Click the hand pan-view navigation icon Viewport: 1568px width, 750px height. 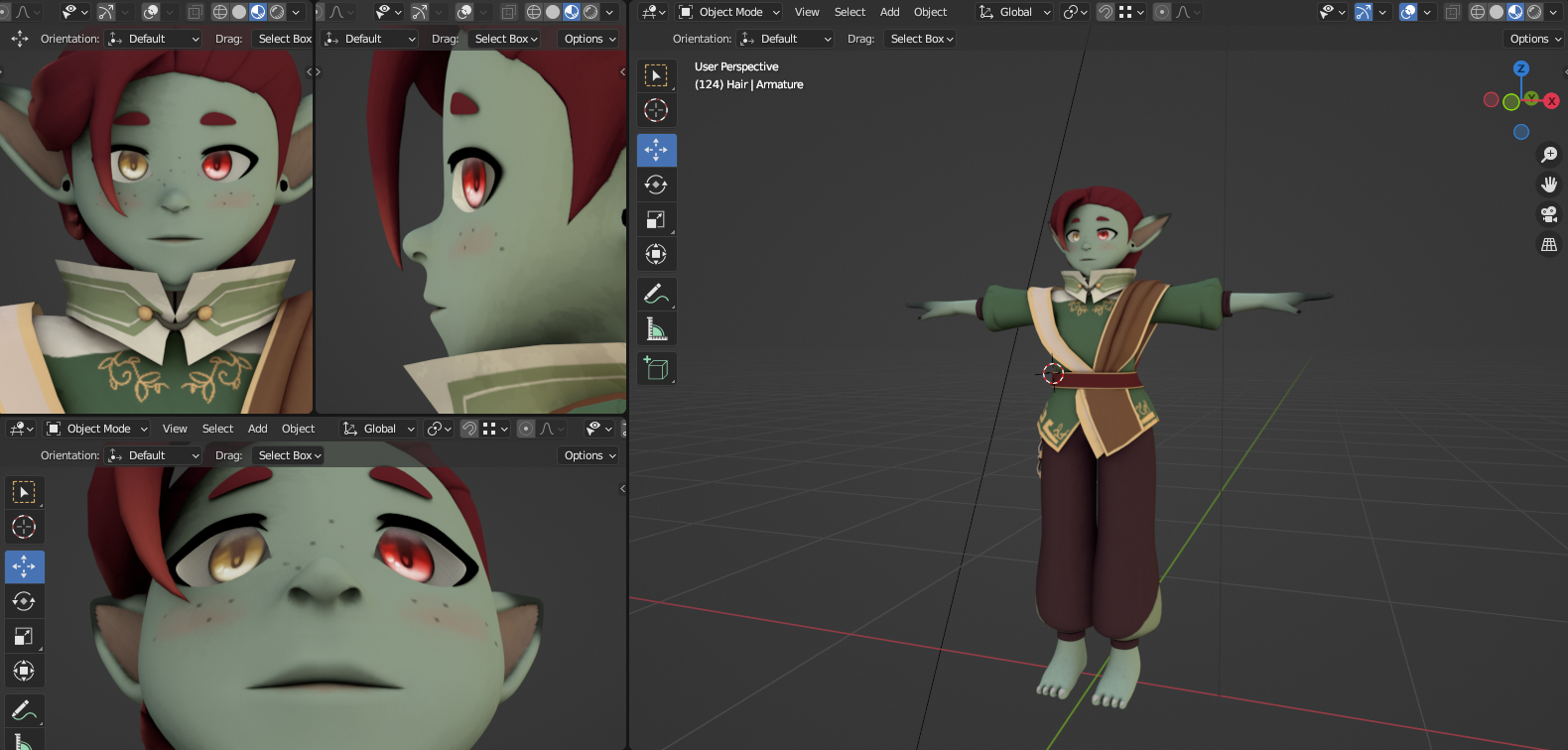(x=1548, y=185)
